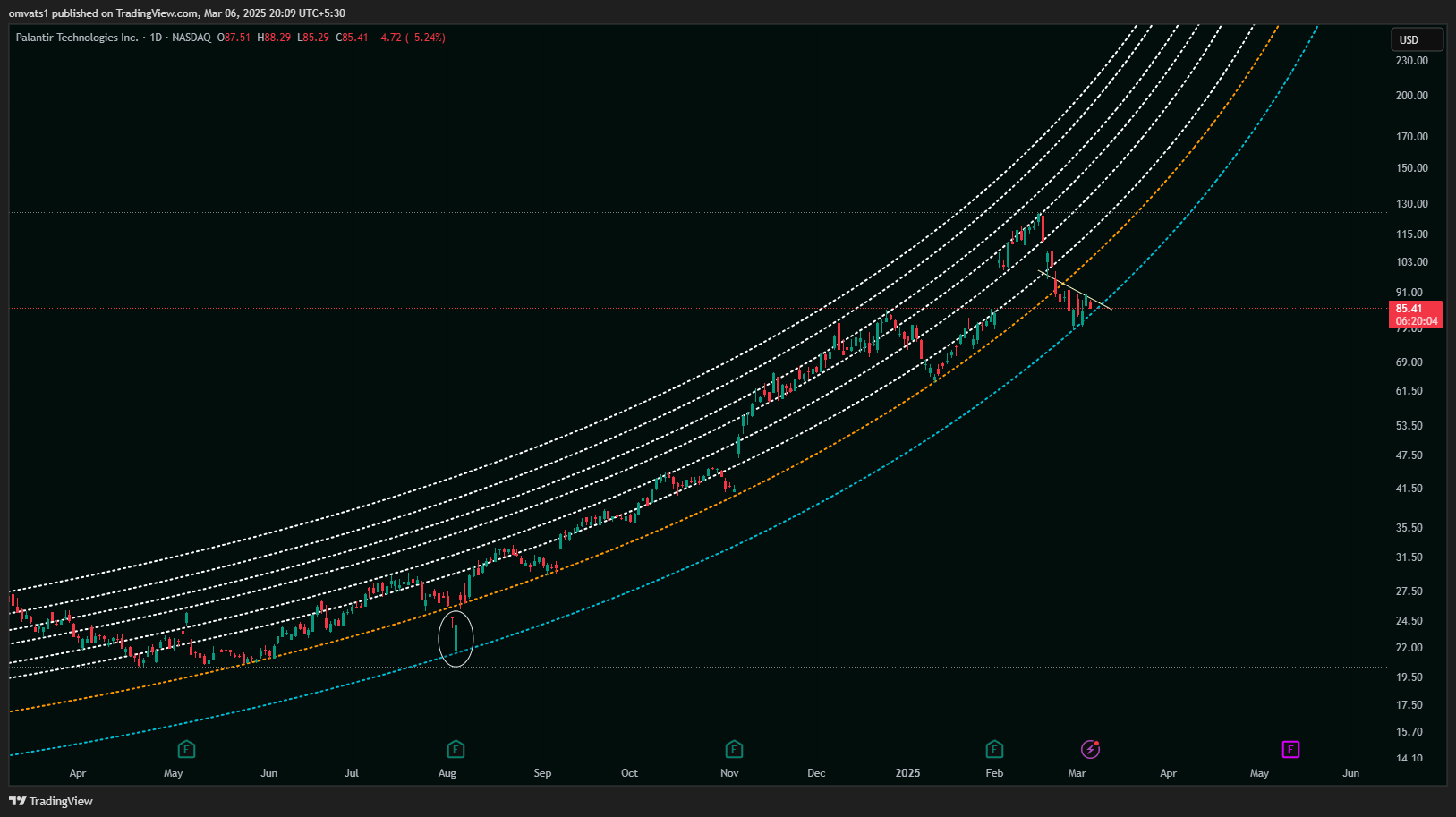Select the short white trendline near March candles

tap(1075, 290)
